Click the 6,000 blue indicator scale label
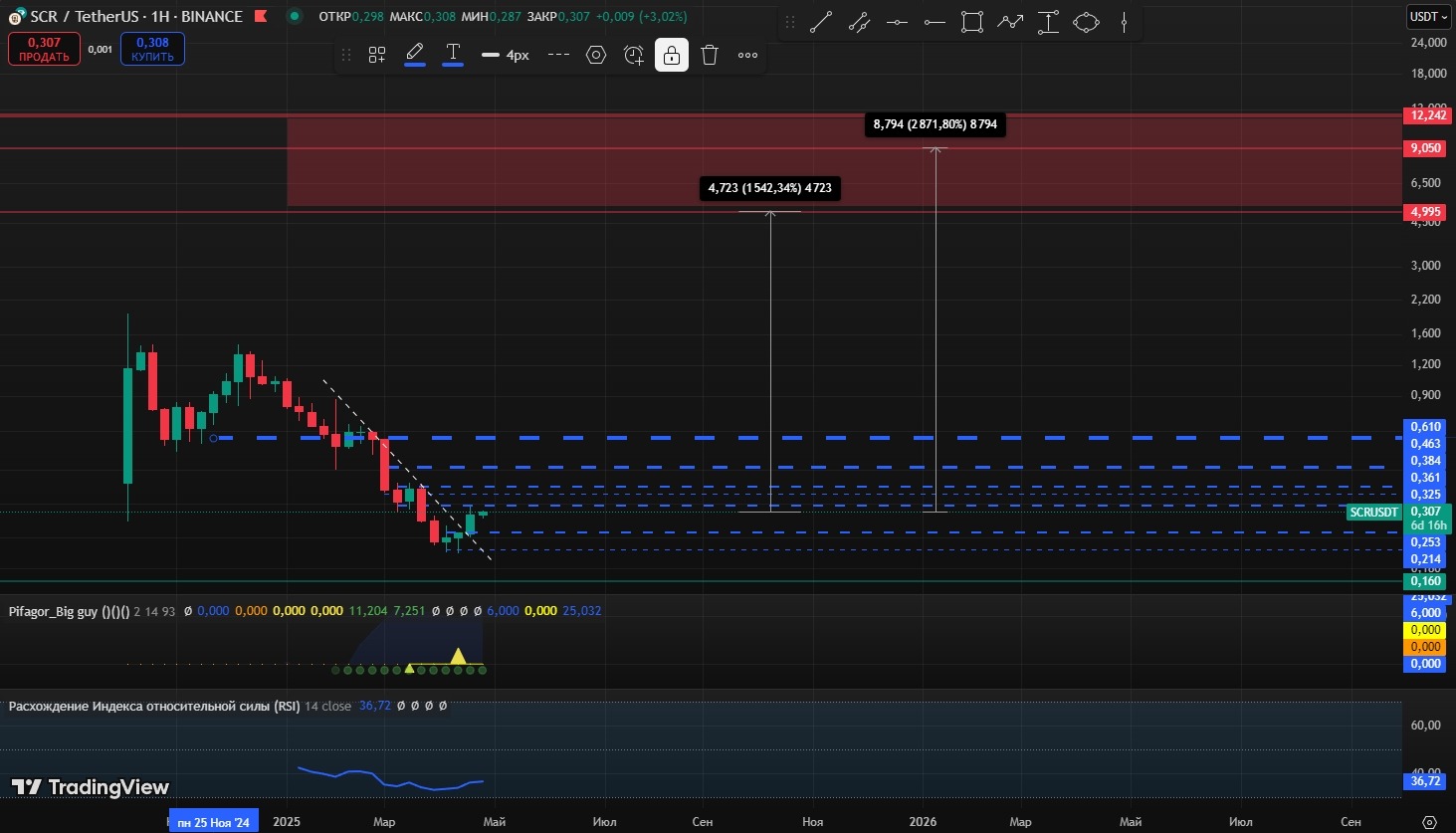Image resolution: width=1456 pixels, height=833 pixels. click(1425, 613)
